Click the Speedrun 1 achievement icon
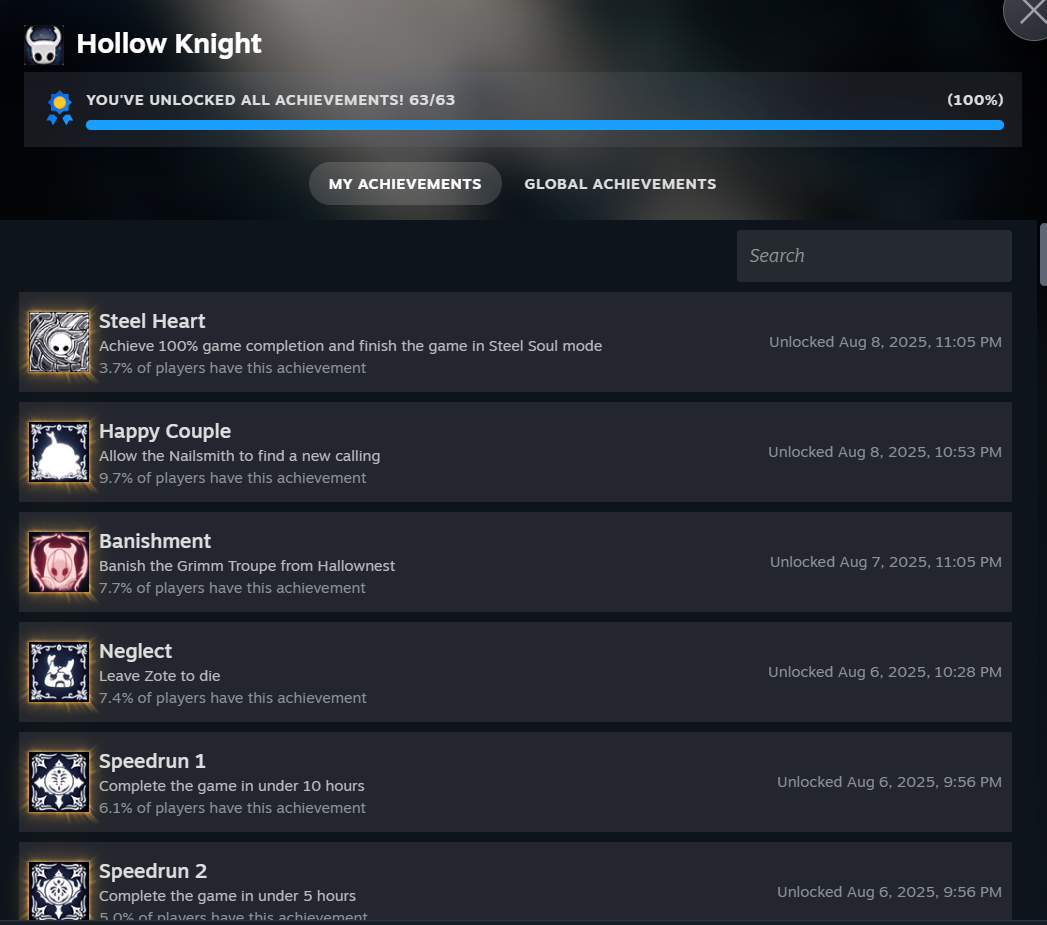This screenshot has width=1047, height=925. (59, 782)
